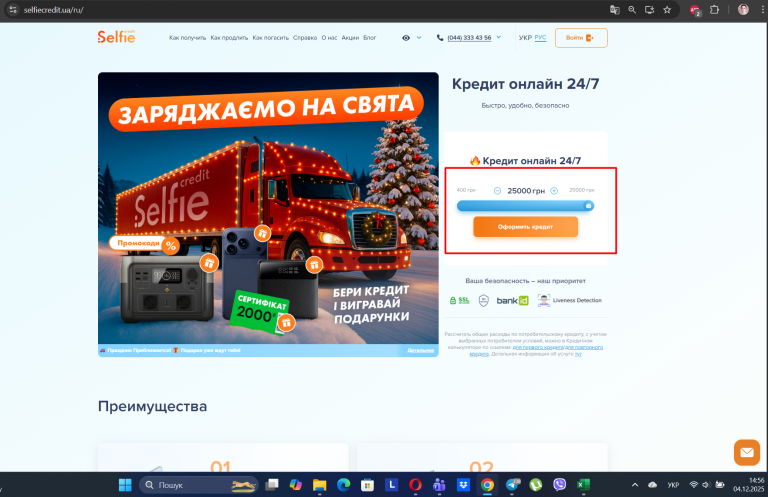The width and height of the screenshot is (768, 497).
Task: Open Task View on the taskbar
Action: click(x=272, y=485)
